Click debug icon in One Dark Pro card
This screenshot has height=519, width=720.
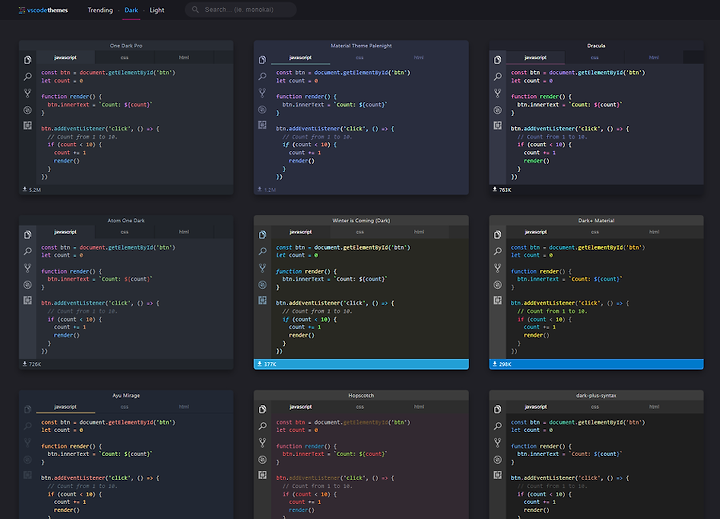coord(28,110)
